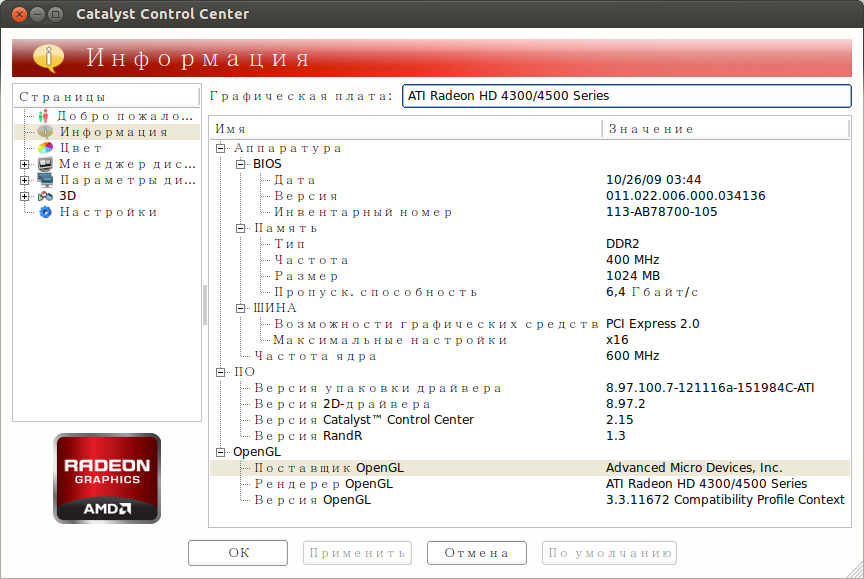The height and width of the screenshot is (579, 864).
Task: Click the 1024 MB value
Action: tap(633, 275)
